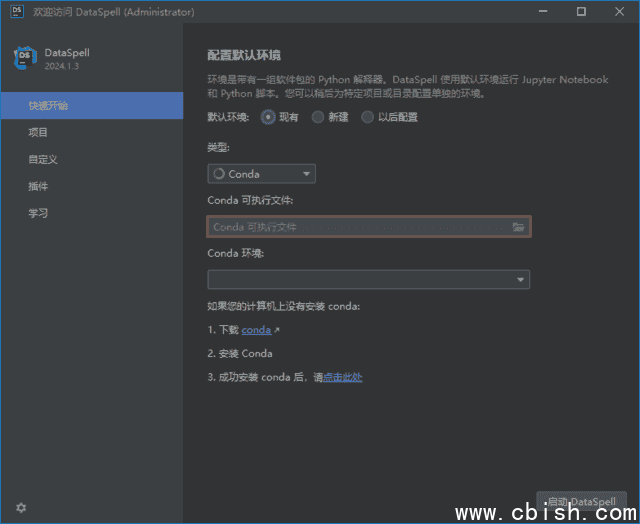Click the 启动 DataSpell button
The height and width of the screenshot is (524, 640).
(x=581, y=501)
